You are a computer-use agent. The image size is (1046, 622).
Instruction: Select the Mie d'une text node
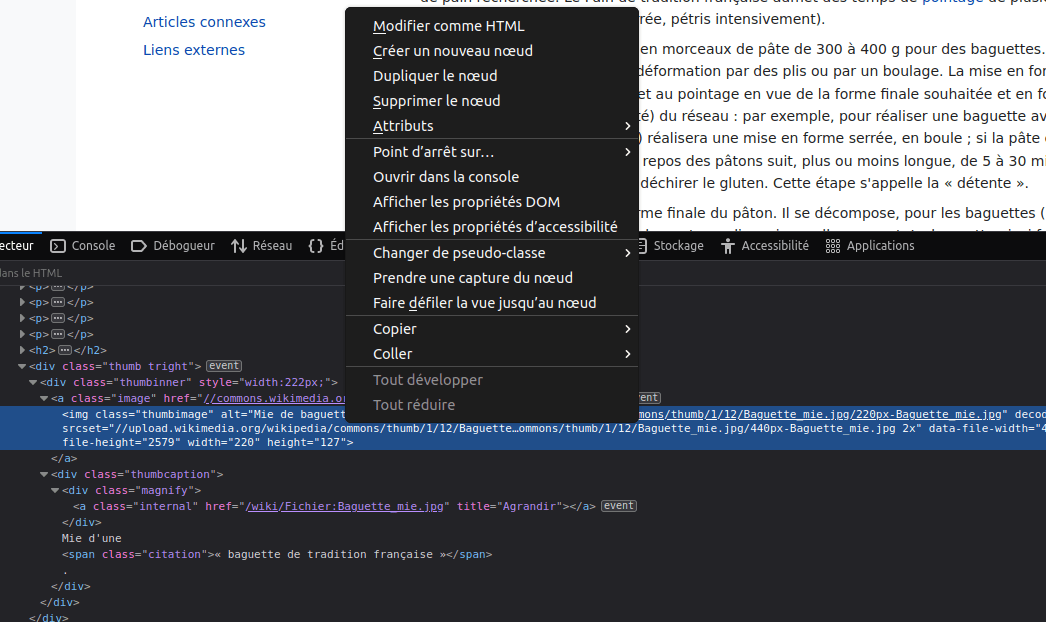coord(91,539)
